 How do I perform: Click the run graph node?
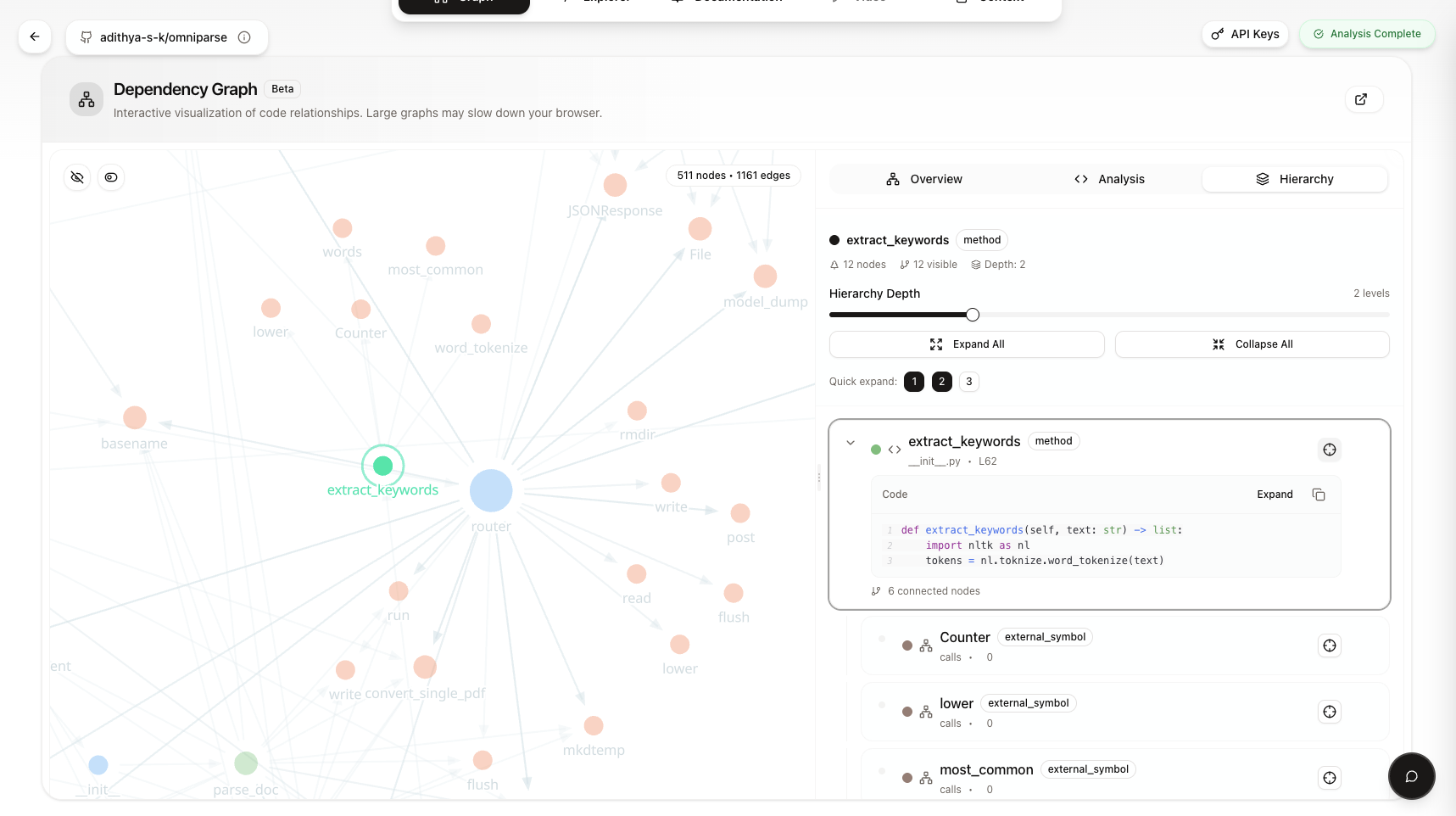pyautogui.click(x=399, y=590)
